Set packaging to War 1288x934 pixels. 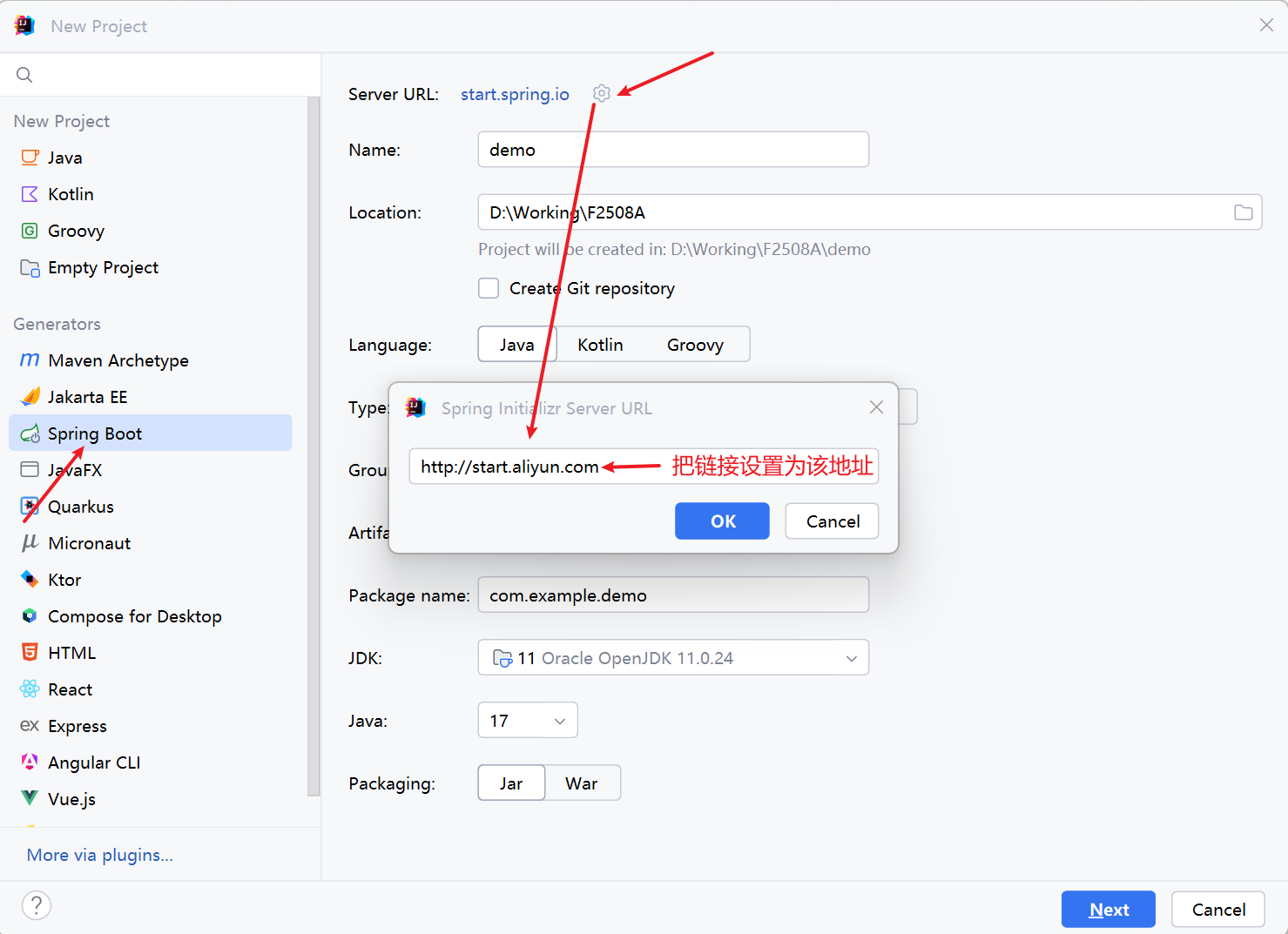[582, 783]
